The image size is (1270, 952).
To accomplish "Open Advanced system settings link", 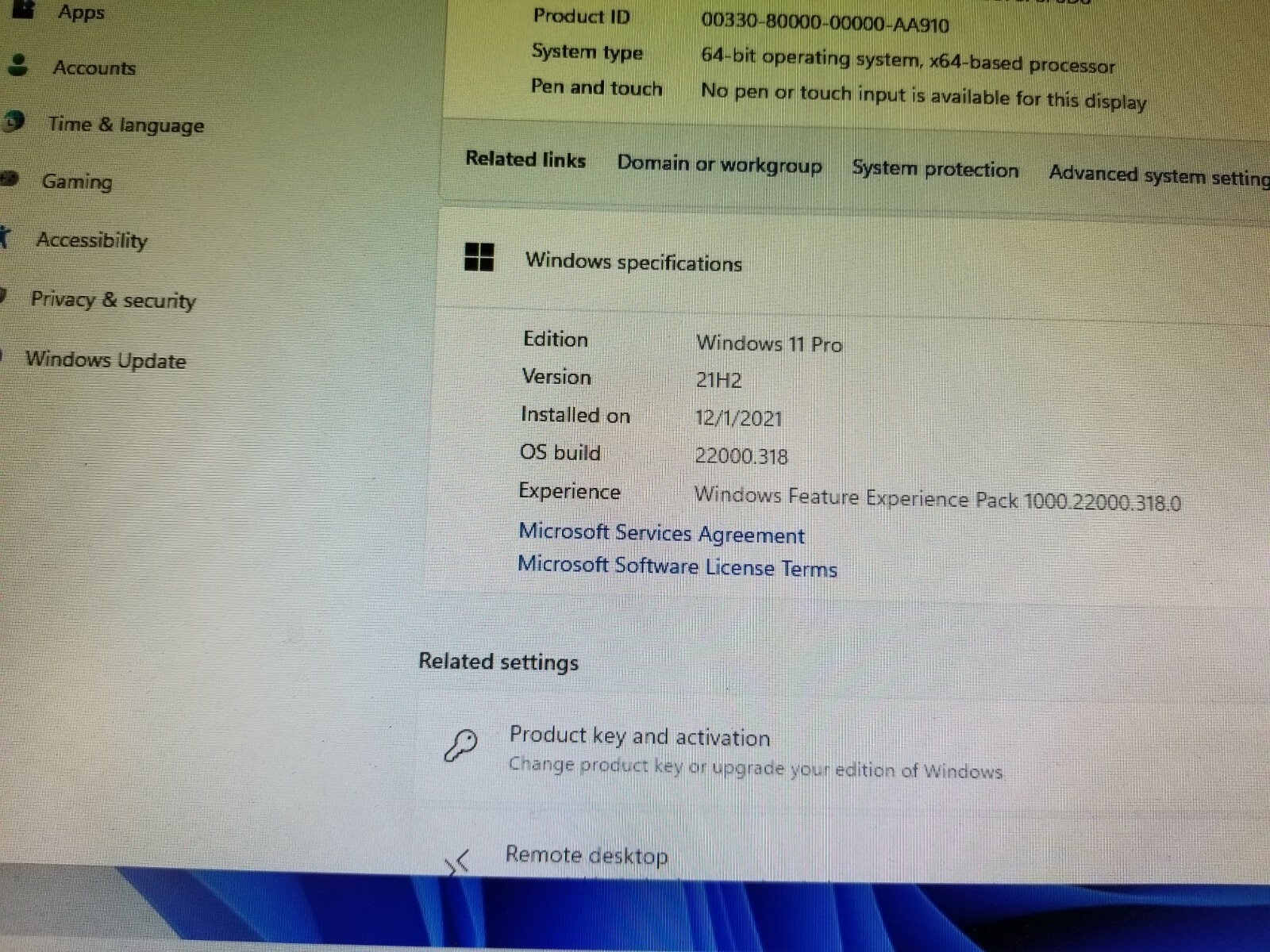I will [1160, 175].
